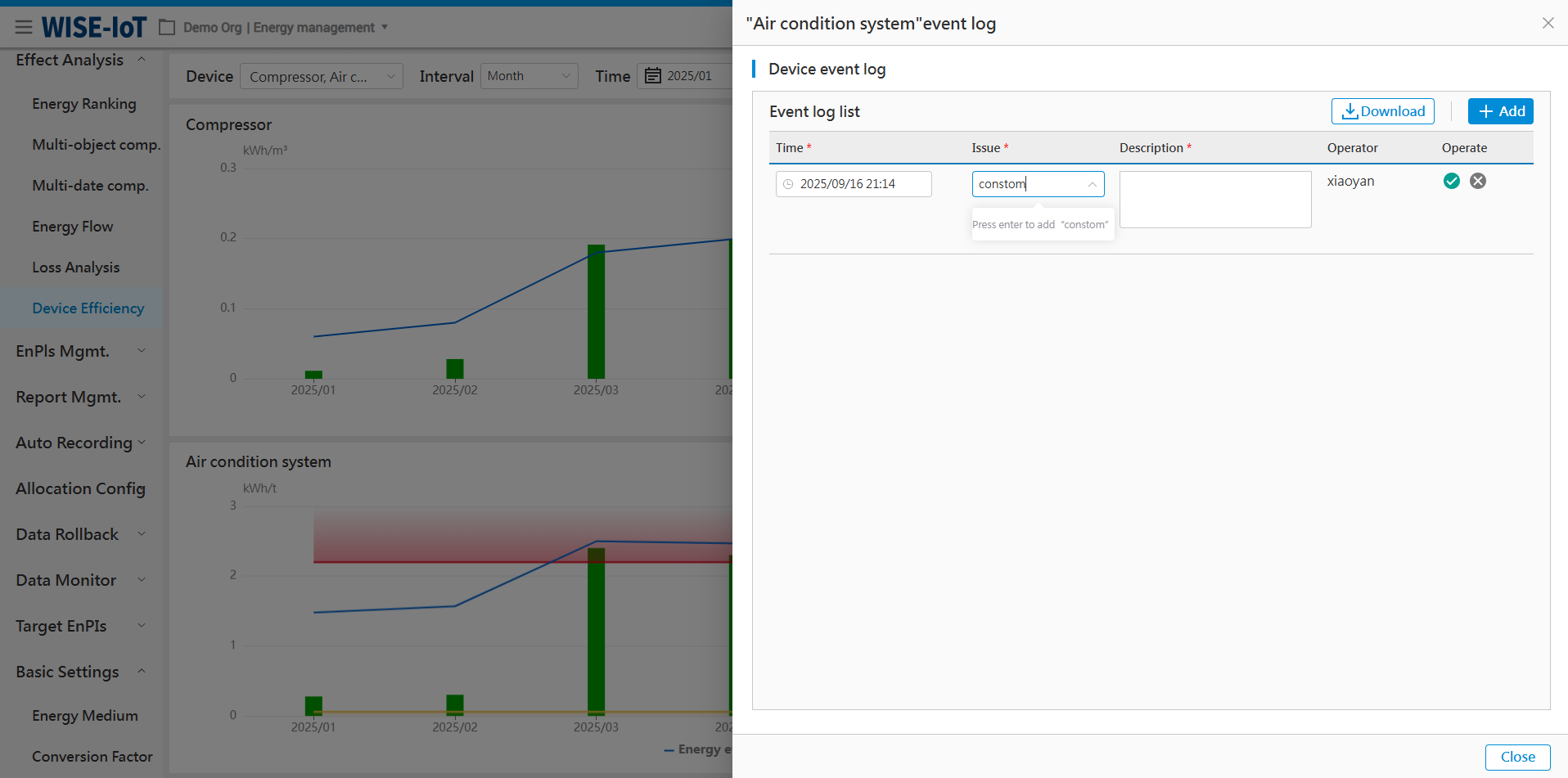1568x778 pixels.
Task: Add a new event log entry
Action: pyautogui.click(x=1499, y=111)
